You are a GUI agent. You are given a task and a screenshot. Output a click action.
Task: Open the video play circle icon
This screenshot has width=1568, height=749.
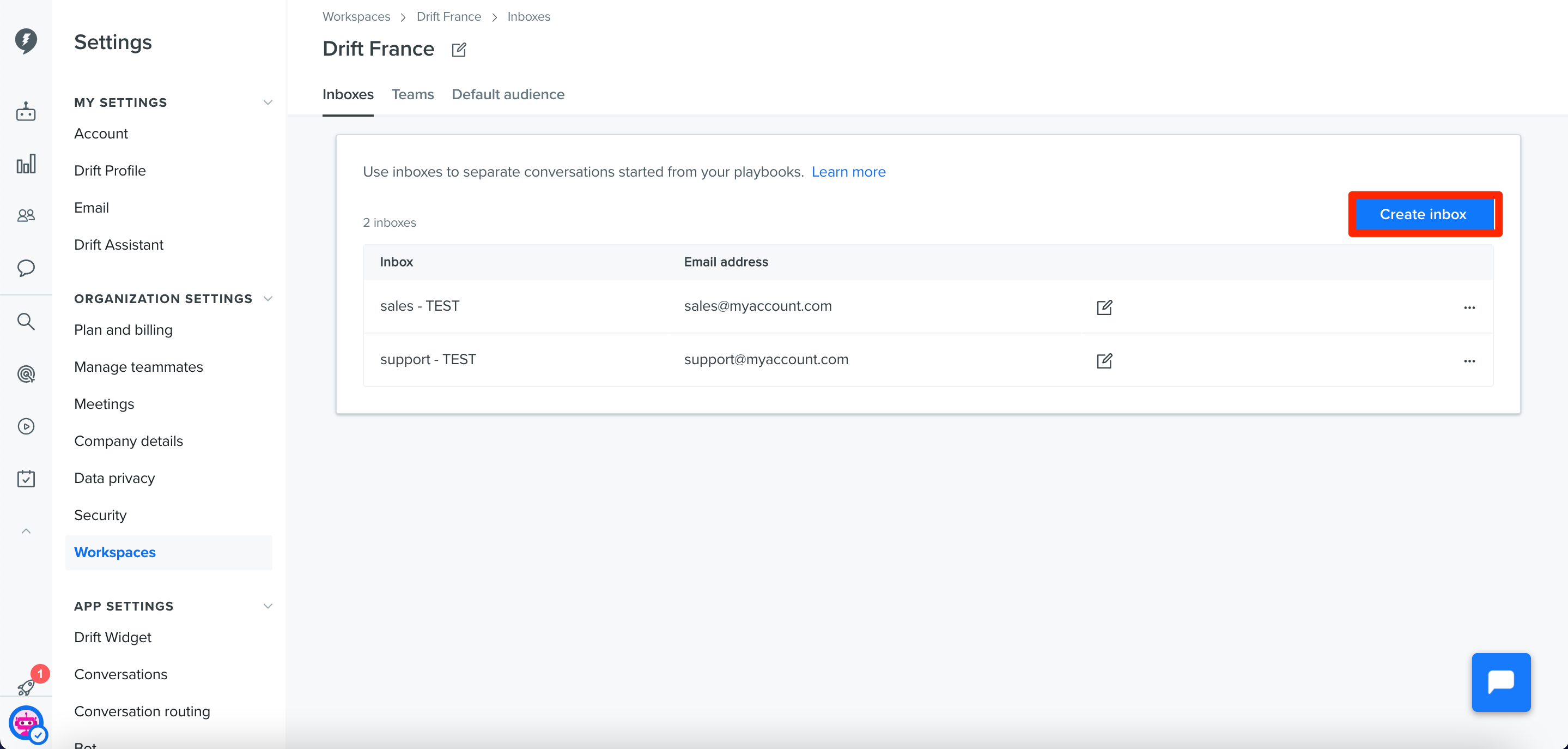pos(26,426)
